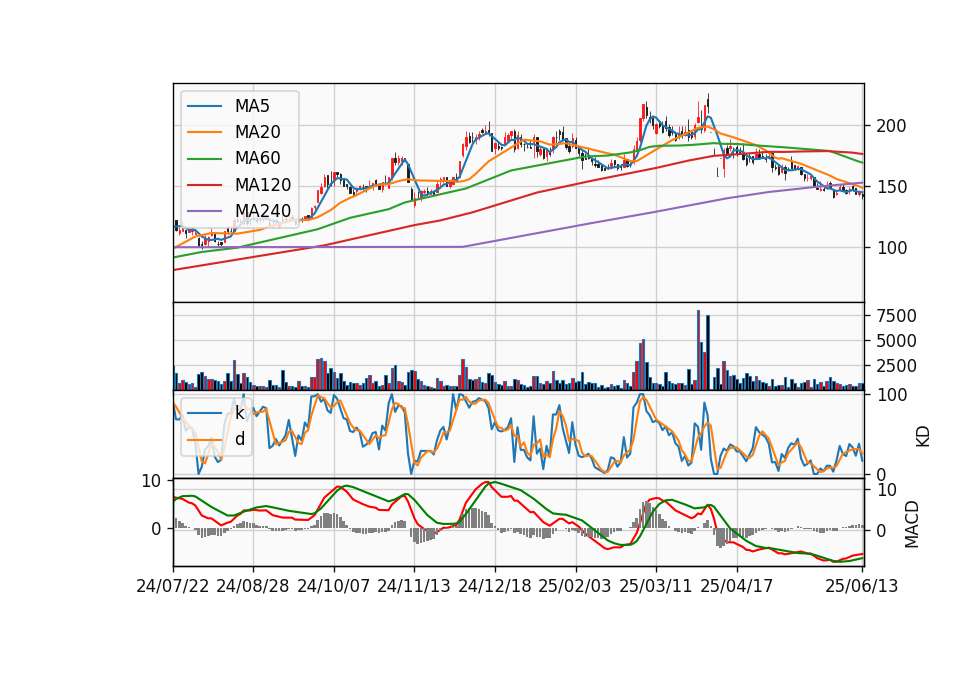Click the 5000 volume axis tick label
The width and height of the screenshot is (960, 690).
tap(896, 341)
